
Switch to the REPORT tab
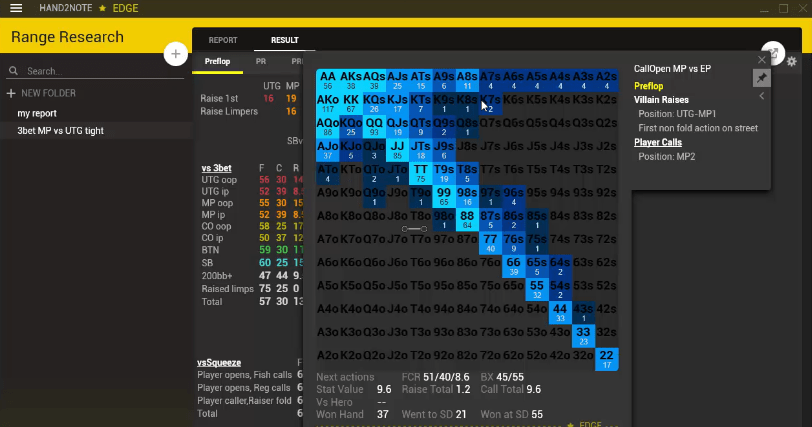click(222, 41)
